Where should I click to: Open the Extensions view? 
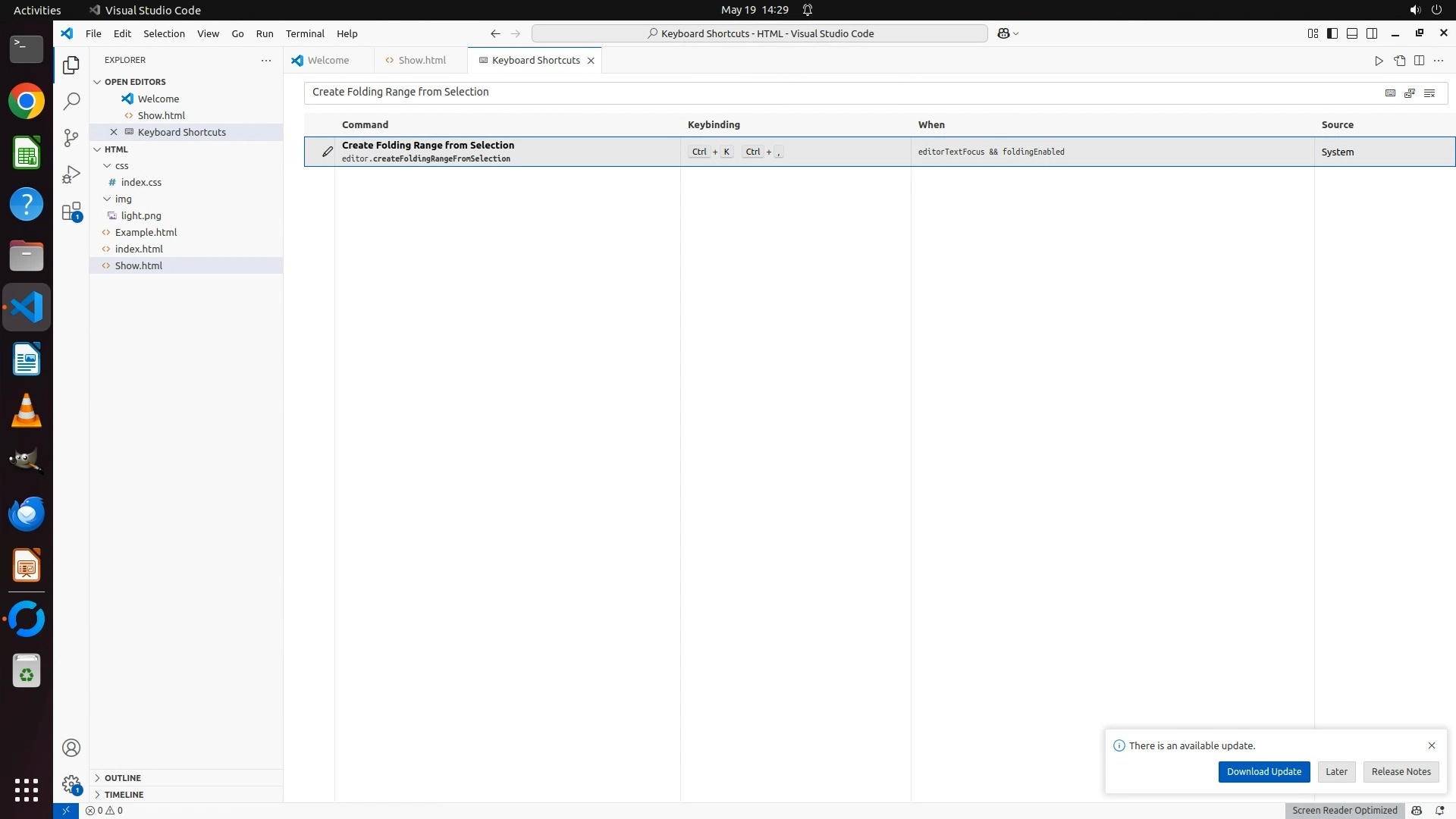(71, 212)
